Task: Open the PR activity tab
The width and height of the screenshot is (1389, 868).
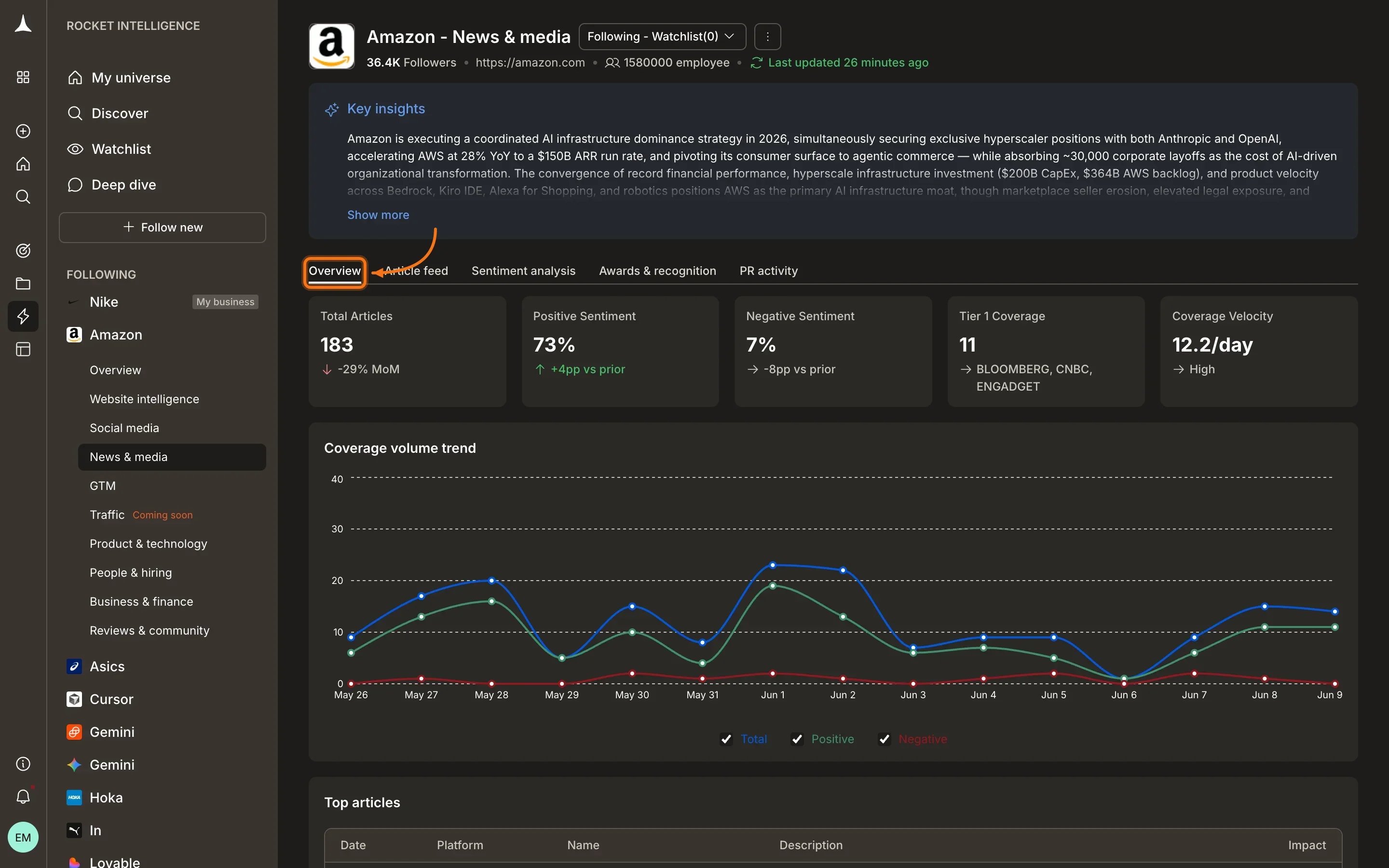Action: tap(769, 271)
